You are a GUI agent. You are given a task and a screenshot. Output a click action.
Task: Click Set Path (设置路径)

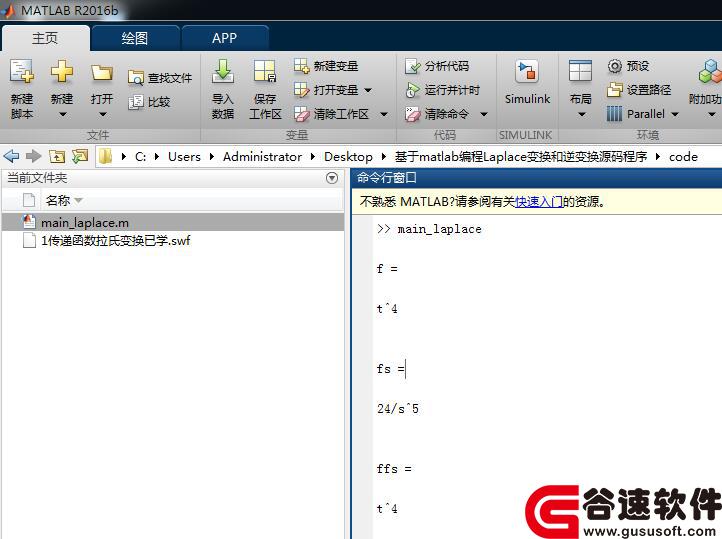(639, 90)
